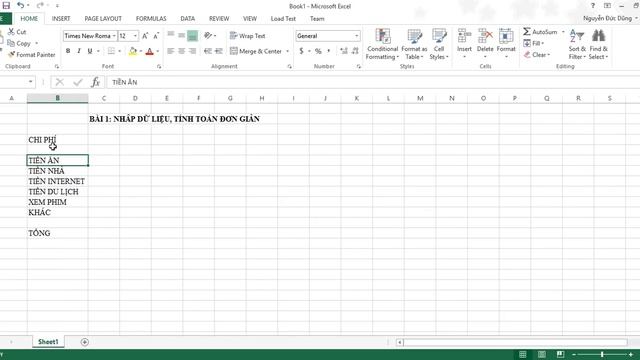Toggle Wrap Text
The image size is (640, 360).
point(247,36)
